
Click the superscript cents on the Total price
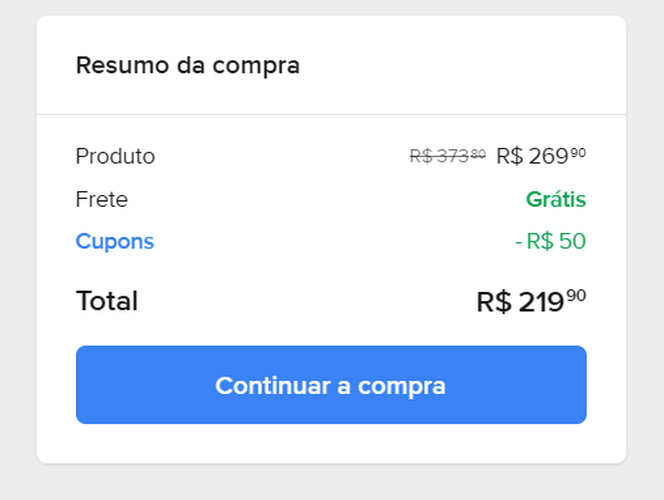[578, 295]
